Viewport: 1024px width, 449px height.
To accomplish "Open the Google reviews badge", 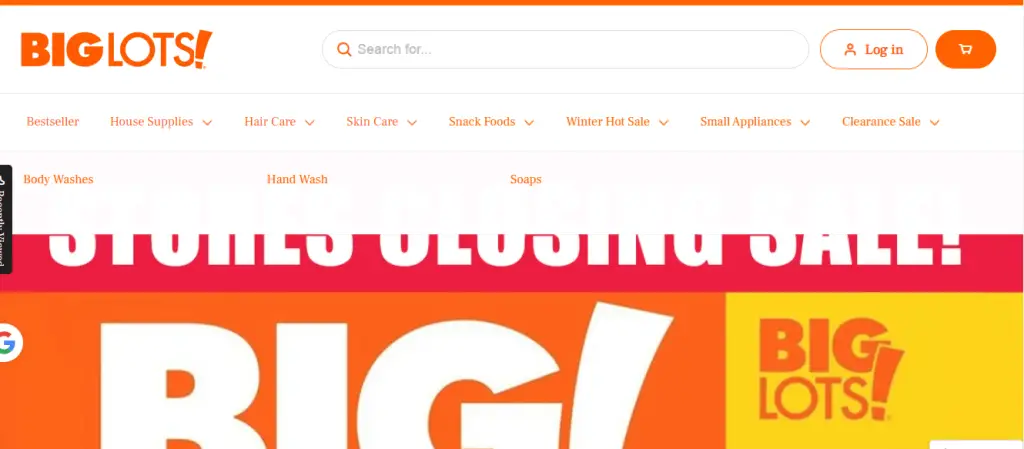I will click(8, 342).
